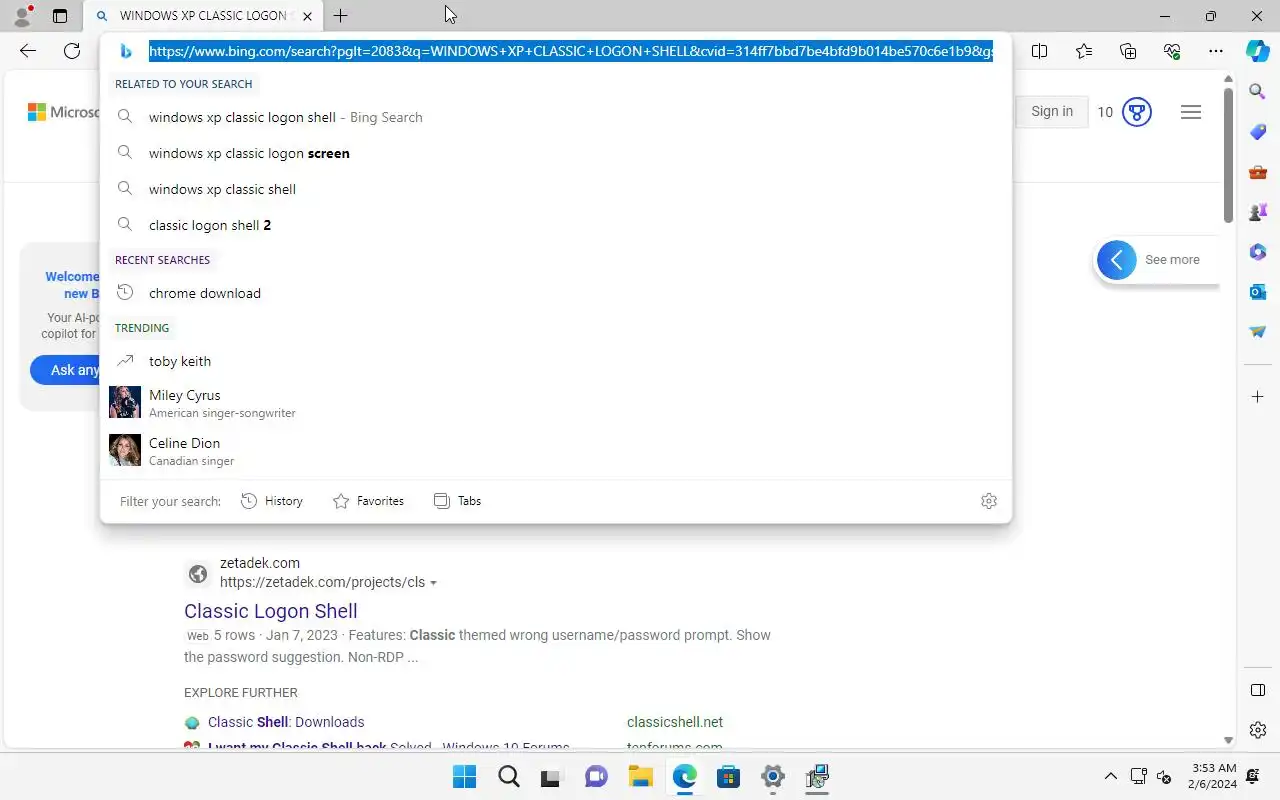Open Collections toolbar icon
1280x800 pixels.
point(1128,51)
